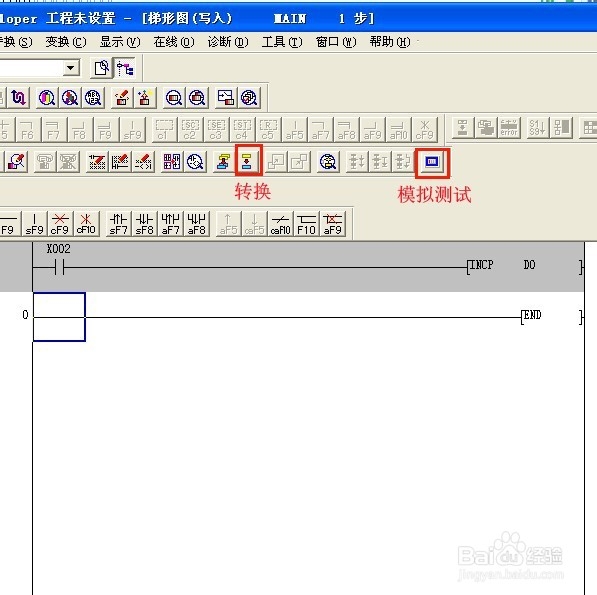Select the cF10 delete vertical line tool
Image resolution: width=597 pixels, height=595 pixels.
[86, 224]
